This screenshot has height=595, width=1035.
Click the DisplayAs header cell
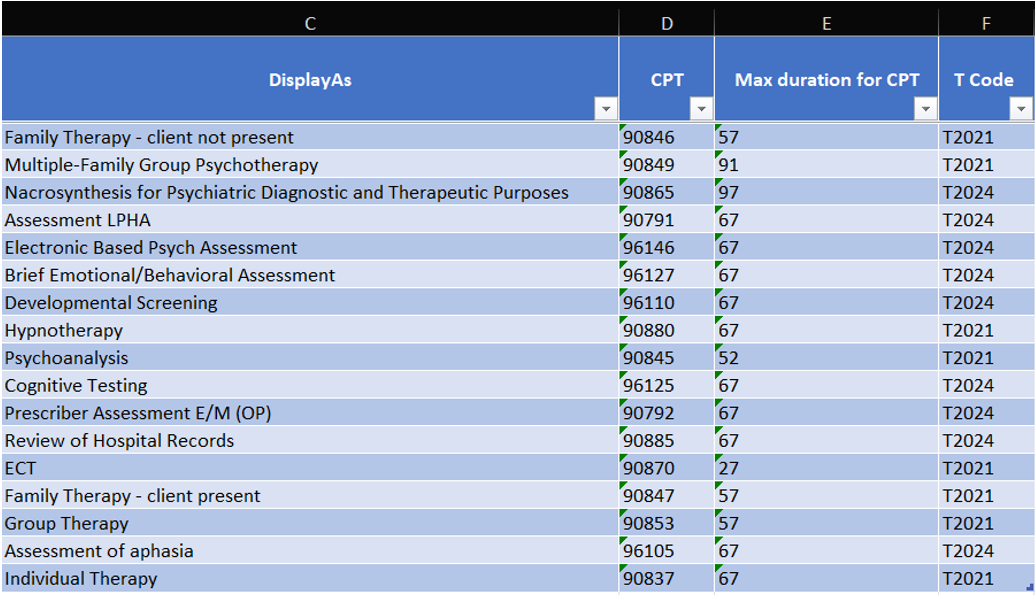pyautogui.click(x=310, y=79)
